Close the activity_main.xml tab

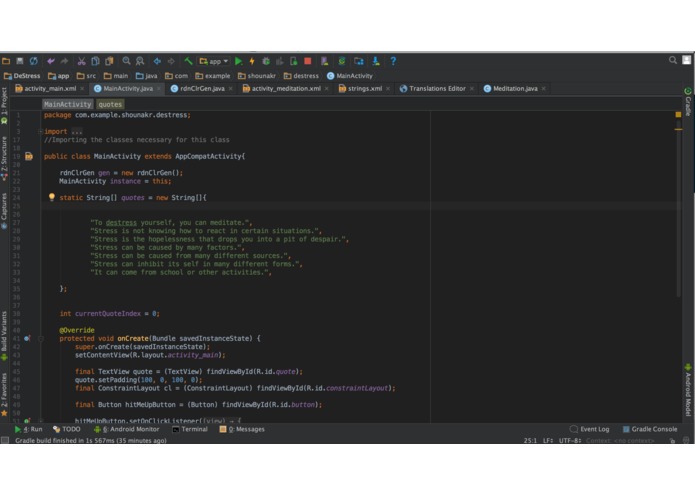[x=82, y=89]
